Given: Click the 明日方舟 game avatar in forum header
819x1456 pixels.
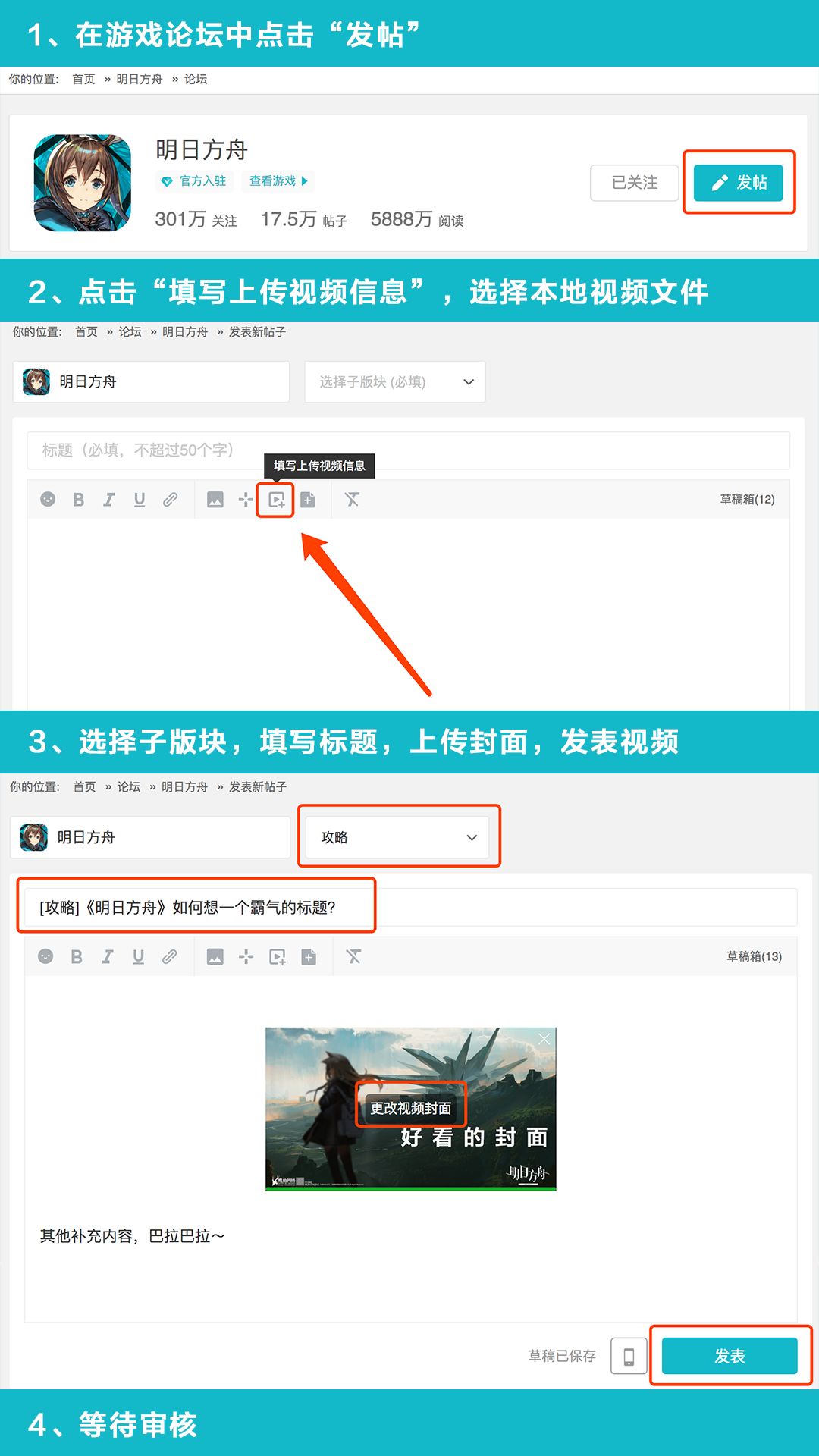Looking at the screenshot, I should click(x=83, y=183).
